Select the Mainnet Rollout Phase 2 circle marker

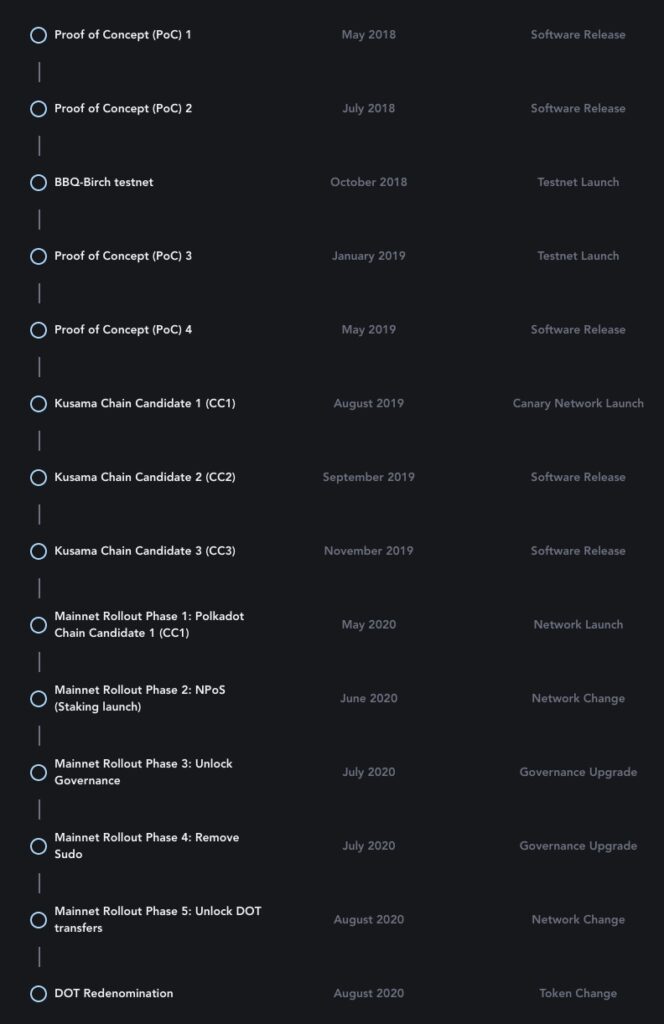(38, 698)
